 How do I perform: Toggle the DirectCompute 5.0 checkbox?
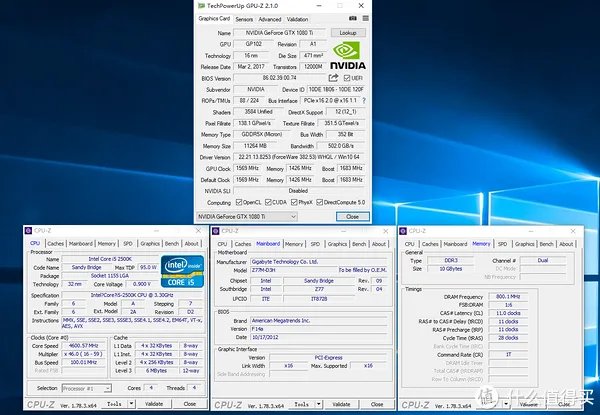click(320, 202)
